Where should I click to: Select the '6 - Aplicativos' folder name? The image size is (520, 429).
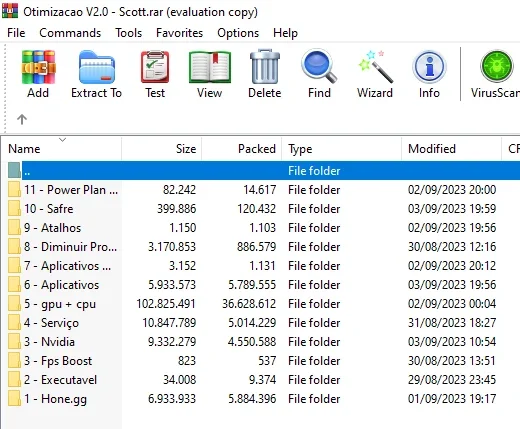[x=61, y=285]
